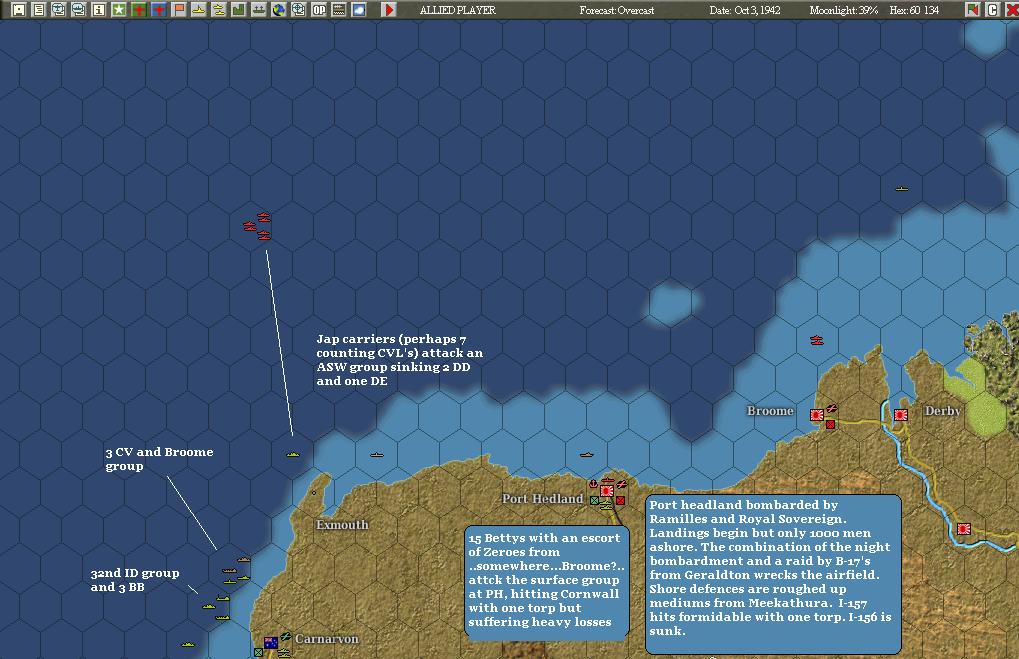Open the green factory industry icon

(239, 10)
